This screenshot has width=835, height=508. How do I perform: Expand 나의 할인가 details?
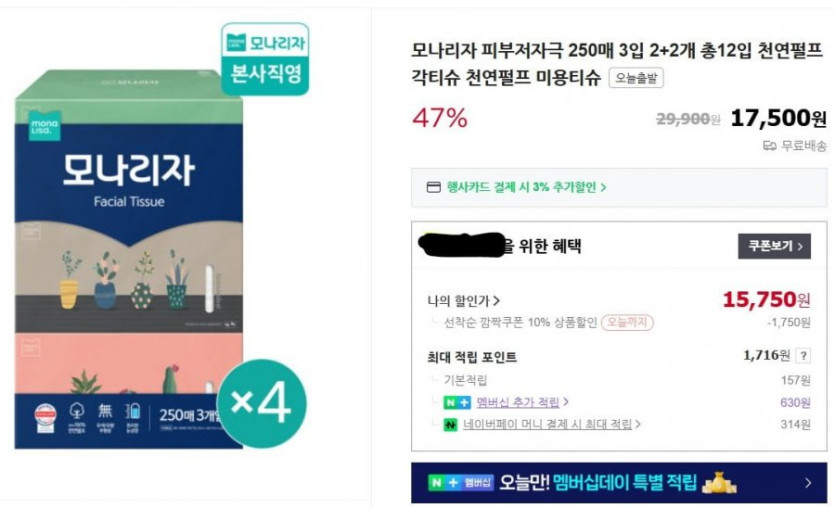click(463, 300)
